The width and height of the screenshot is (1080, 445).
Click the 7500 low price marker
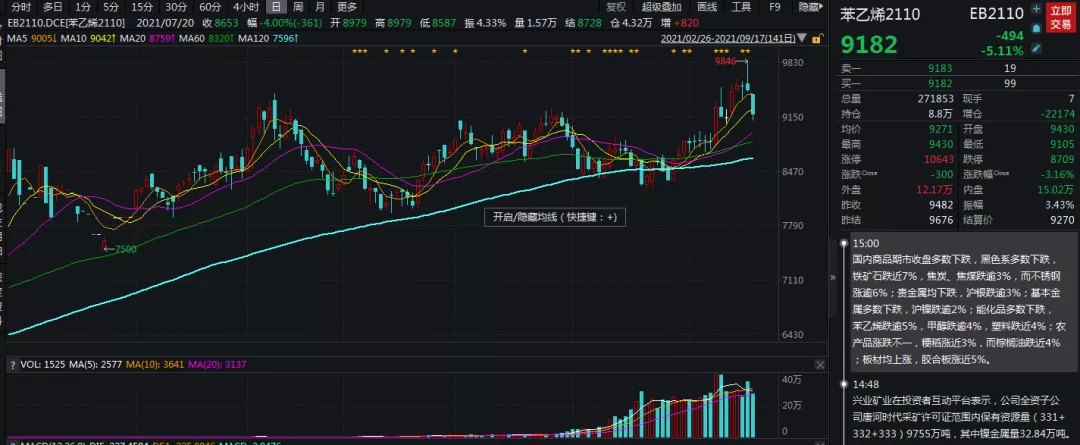(x=125, y=249)
